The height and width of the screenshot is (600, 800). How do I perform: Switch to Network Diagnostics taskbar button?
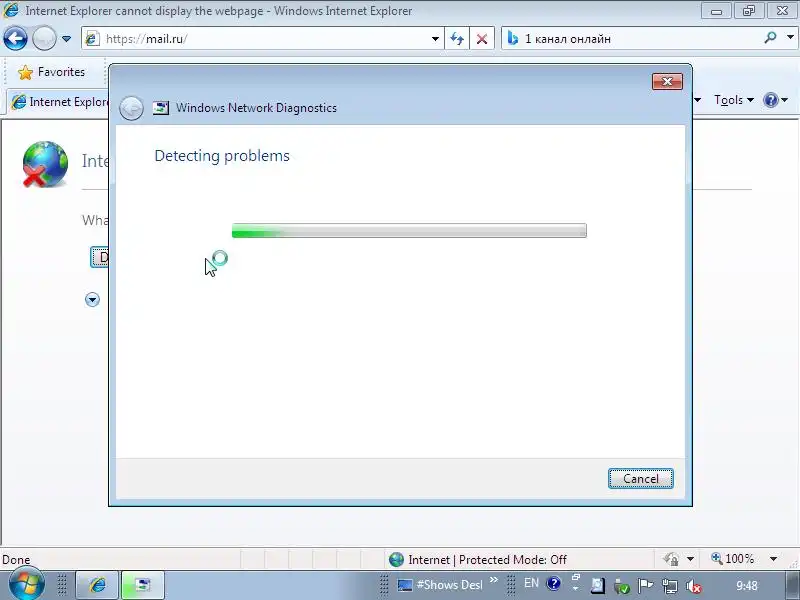142,585
